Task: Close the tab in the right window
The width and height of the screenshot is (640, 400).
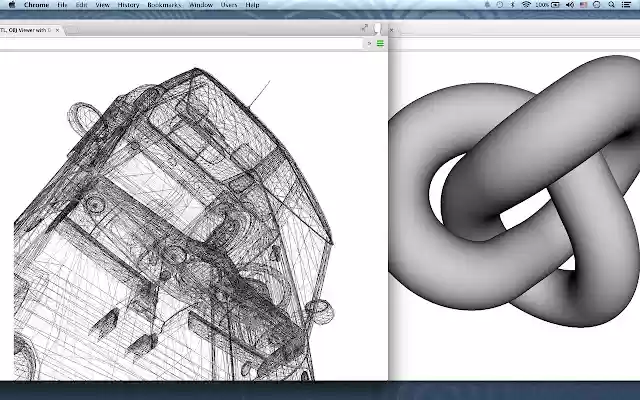Action: [x=391, y=30]
